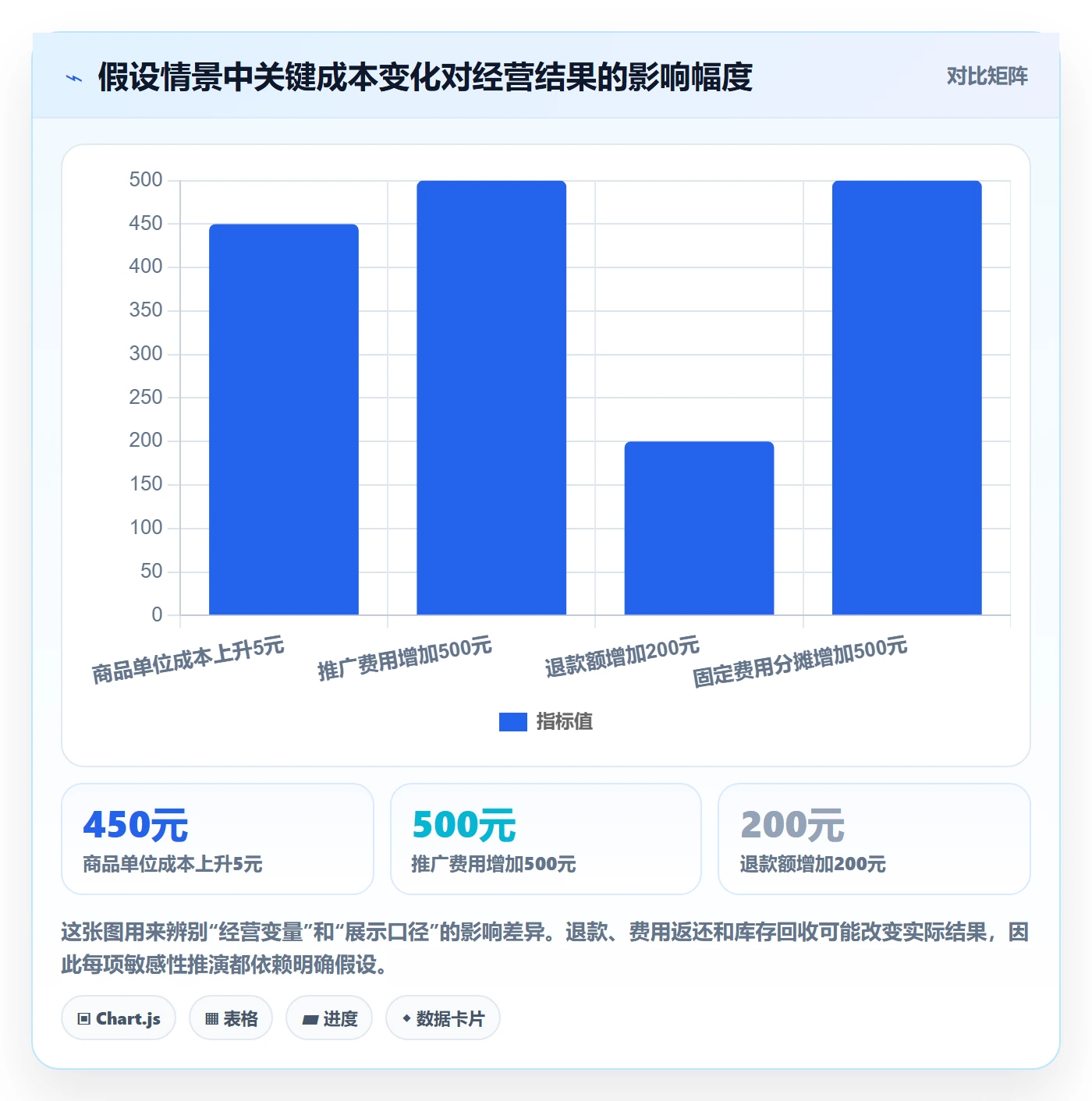Click the 对比矩阵 label in header
The height and width of the screenshot is (1101, 1092).
tap(987, 76)
